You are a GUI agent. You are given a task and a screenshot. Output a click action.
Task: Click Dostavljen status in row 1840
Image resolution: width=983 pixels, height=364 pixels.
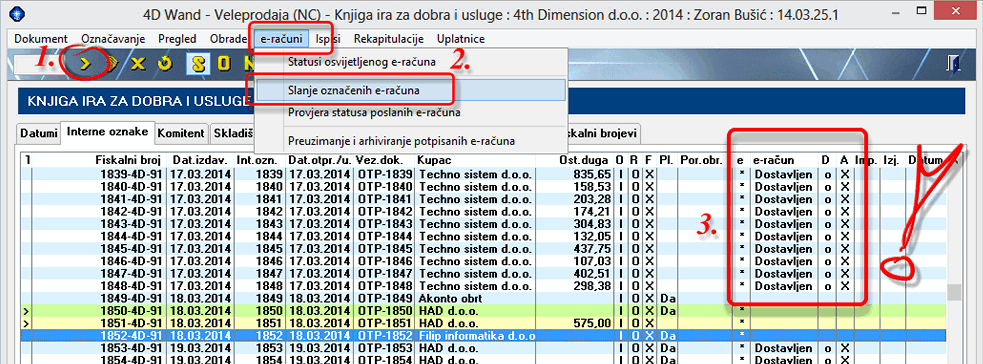(784, 186)
